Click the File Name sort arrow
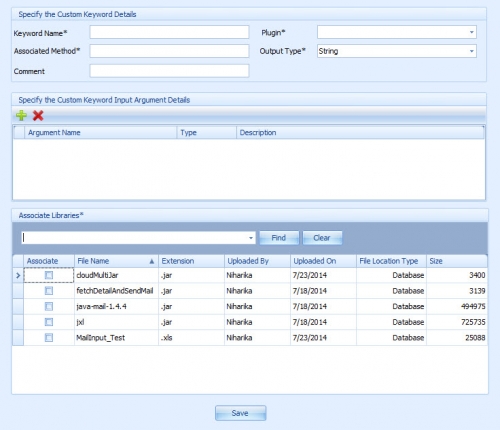The height and width of the screenshot is (430, 500). [152, 261]
